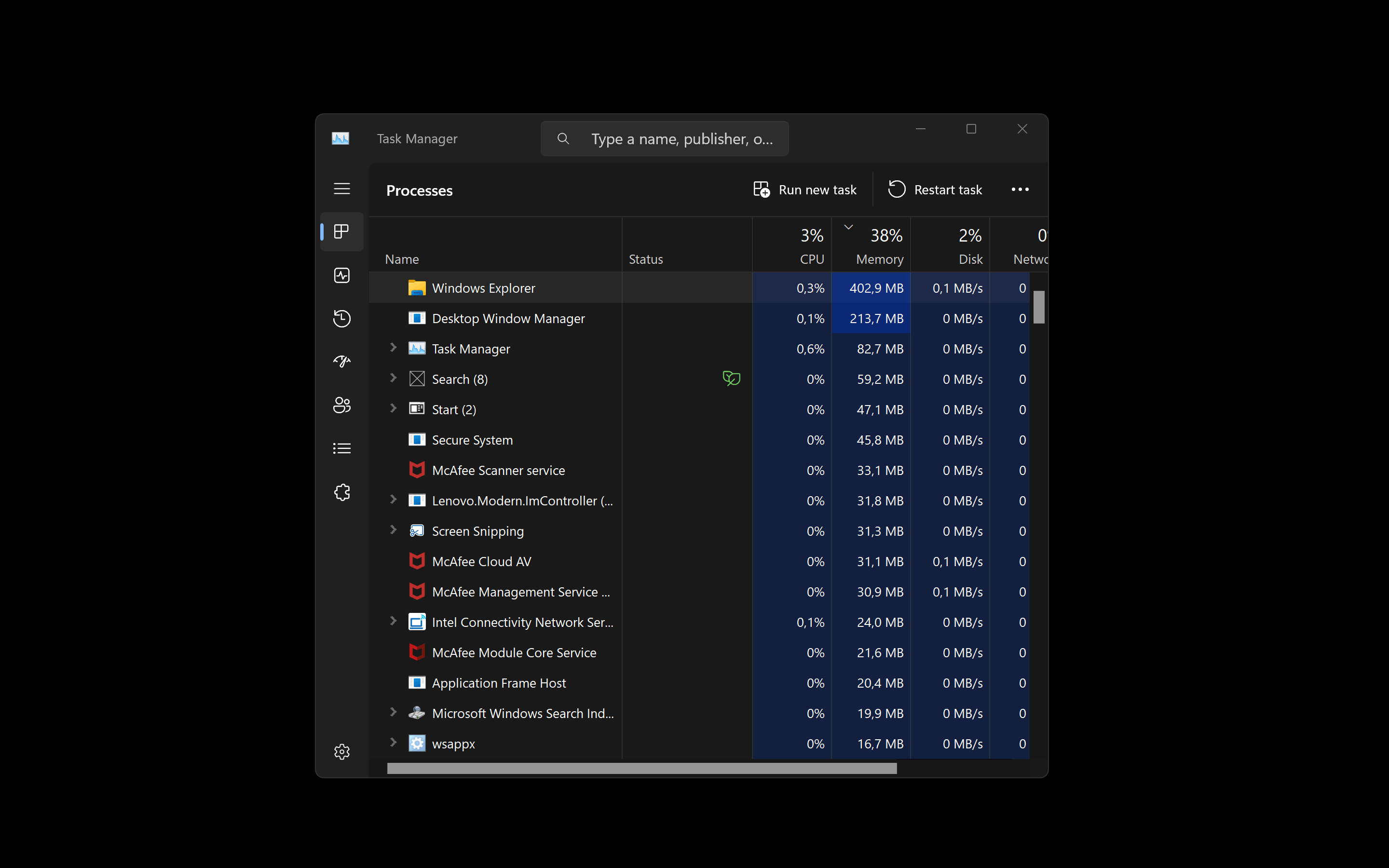Open the Users page icon

341,405
